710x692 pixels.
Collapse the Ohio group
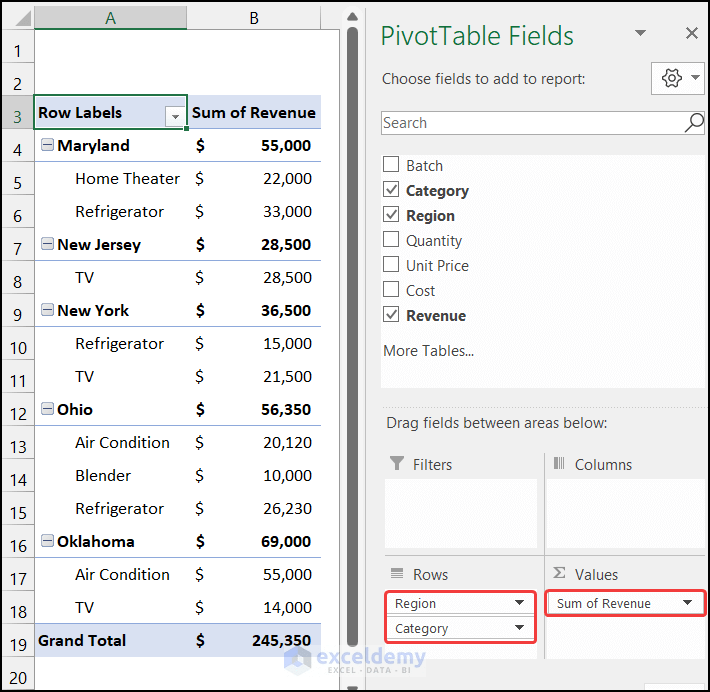[x=47, y=408]
